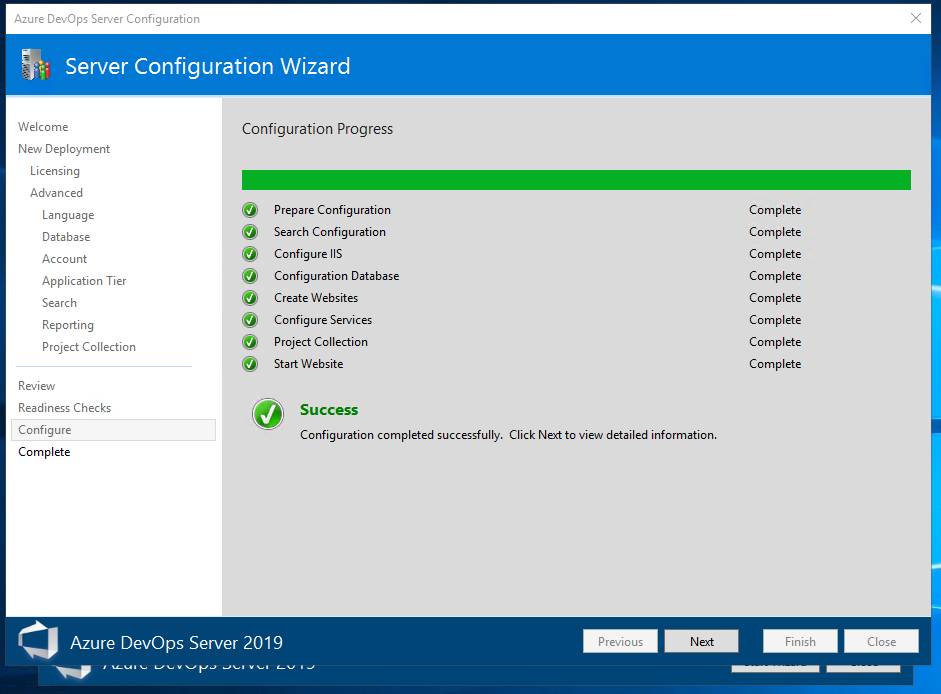Click the green configuration progress bar
This screenshot has height=694, width=941.
576,180
